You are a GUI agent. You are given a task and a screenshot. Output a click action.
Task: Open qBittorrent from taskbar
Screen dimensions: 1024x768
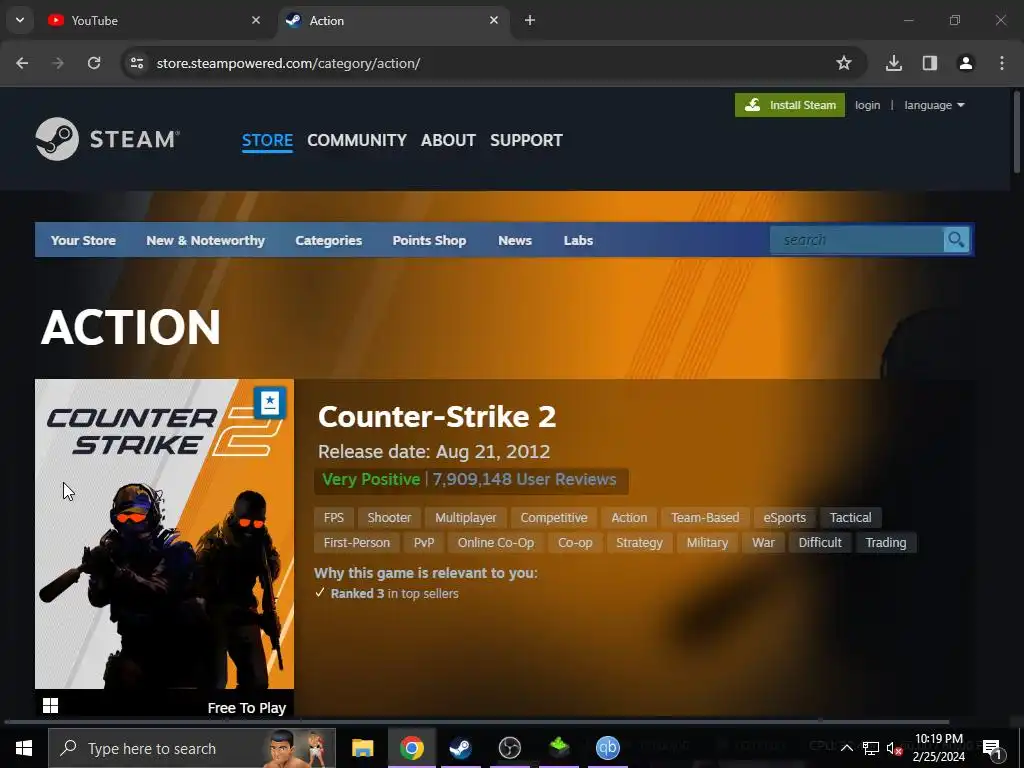pos(607,748)
